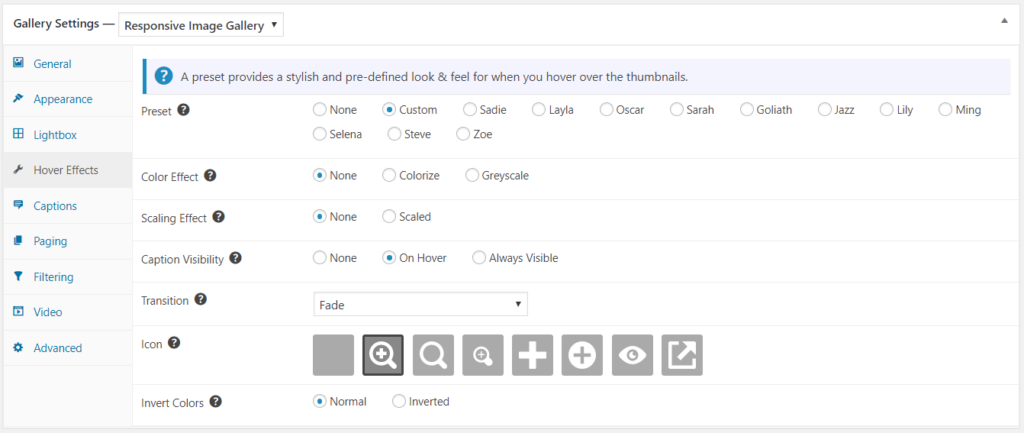Select the Jazz preset
This screenshot has width=1024, height=433.
click(x=824, y=110)
